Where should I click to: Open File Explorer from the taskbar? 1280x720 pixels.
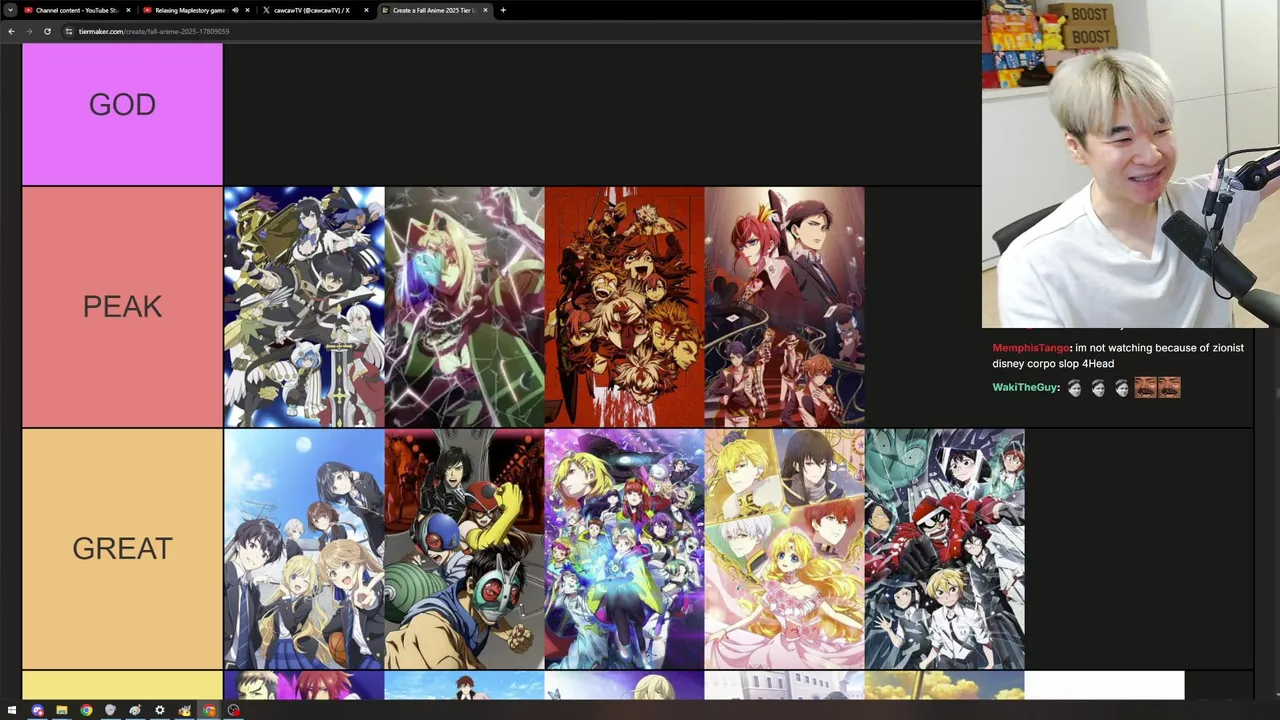61,711
